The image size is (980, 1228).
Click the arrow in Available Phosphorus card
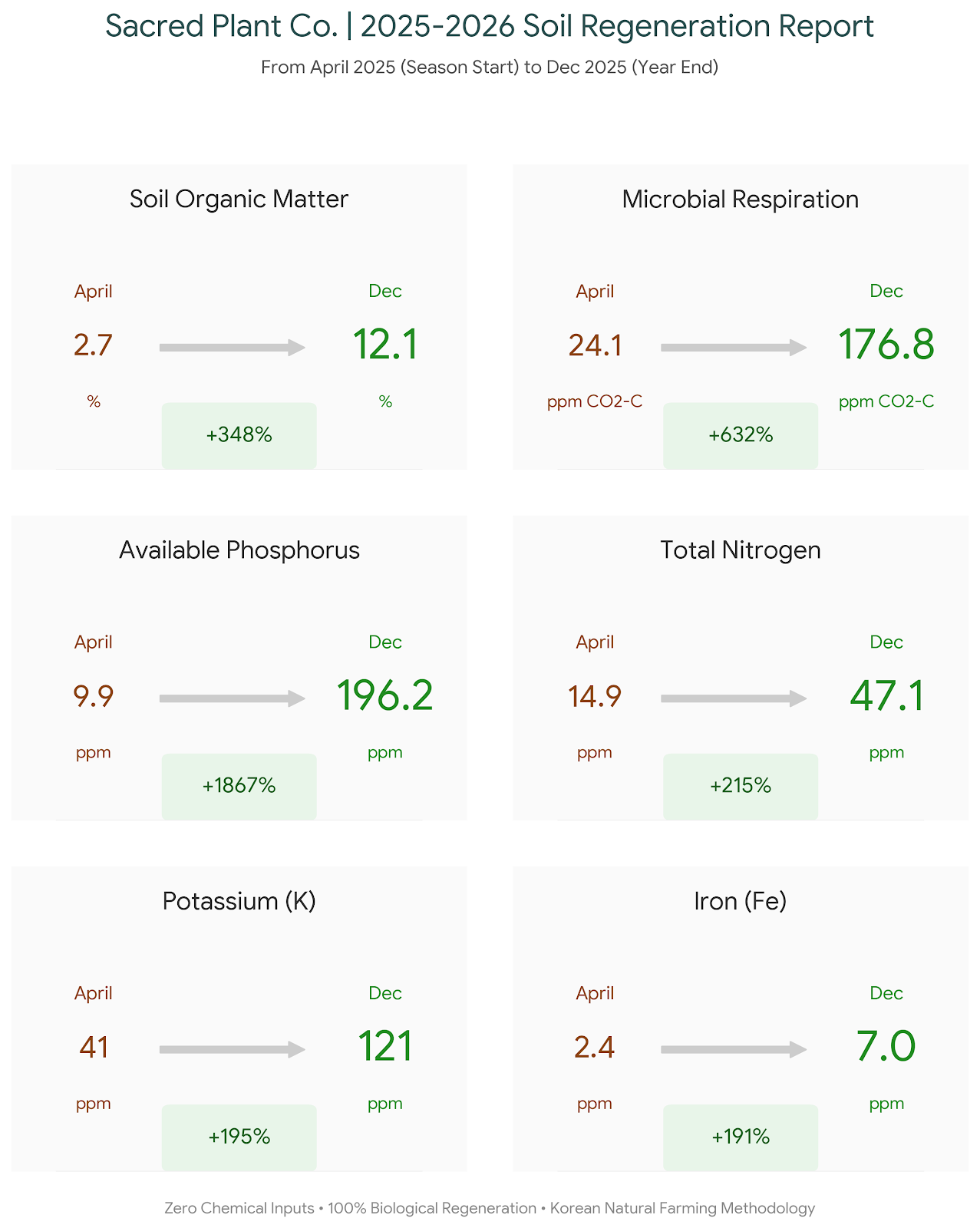232,698
